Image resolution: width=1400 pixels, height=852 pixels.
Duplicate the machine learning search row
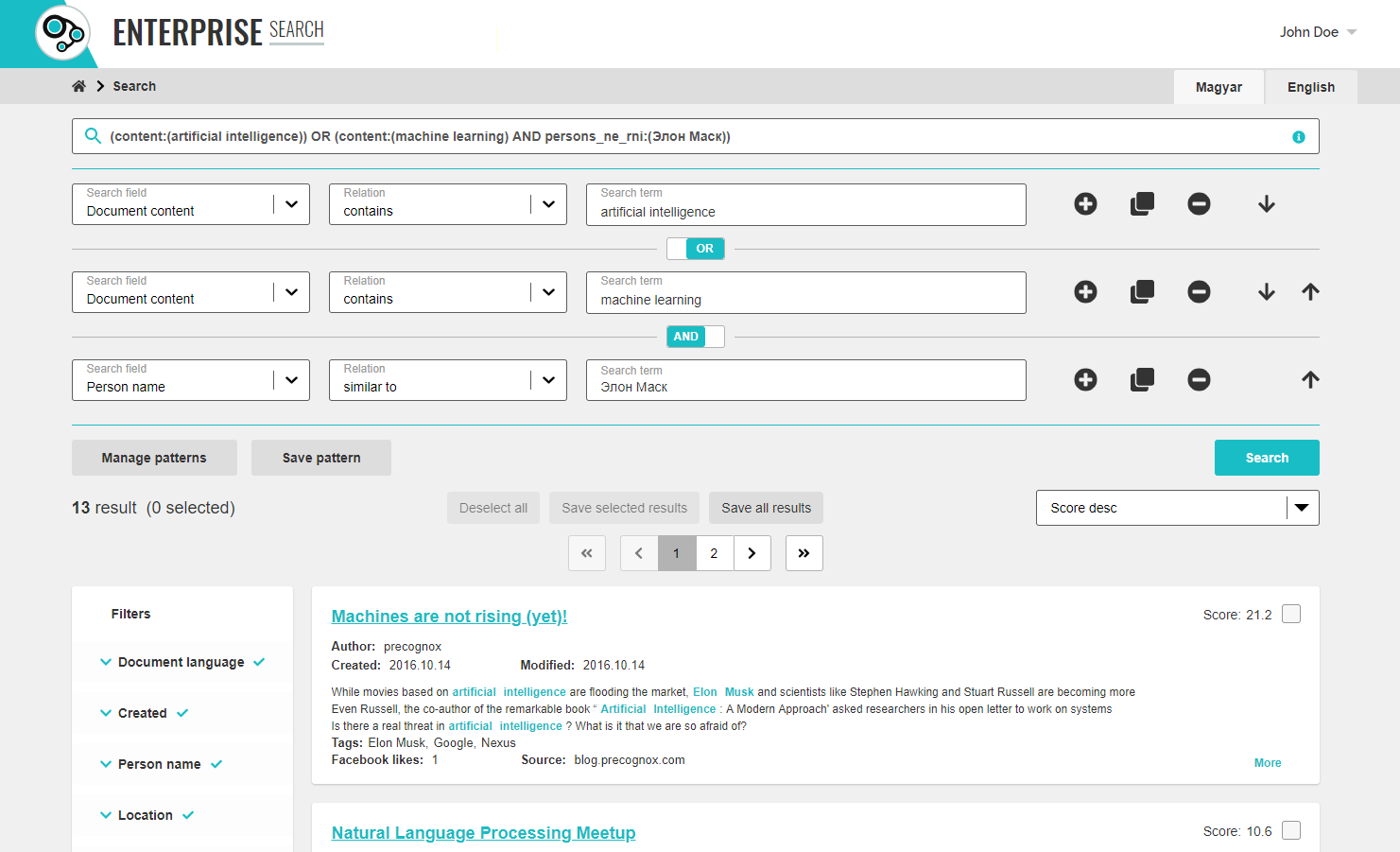(1142, 292)
